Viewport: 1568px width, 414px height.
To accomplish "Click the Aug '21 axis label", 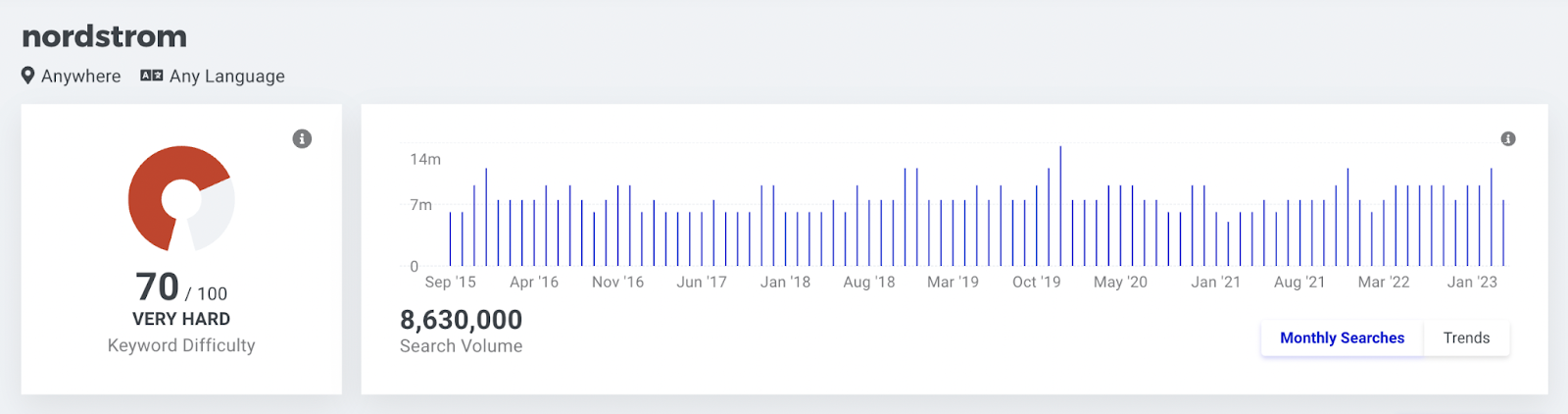I will pyautogui.click(x=1299, y=282).
